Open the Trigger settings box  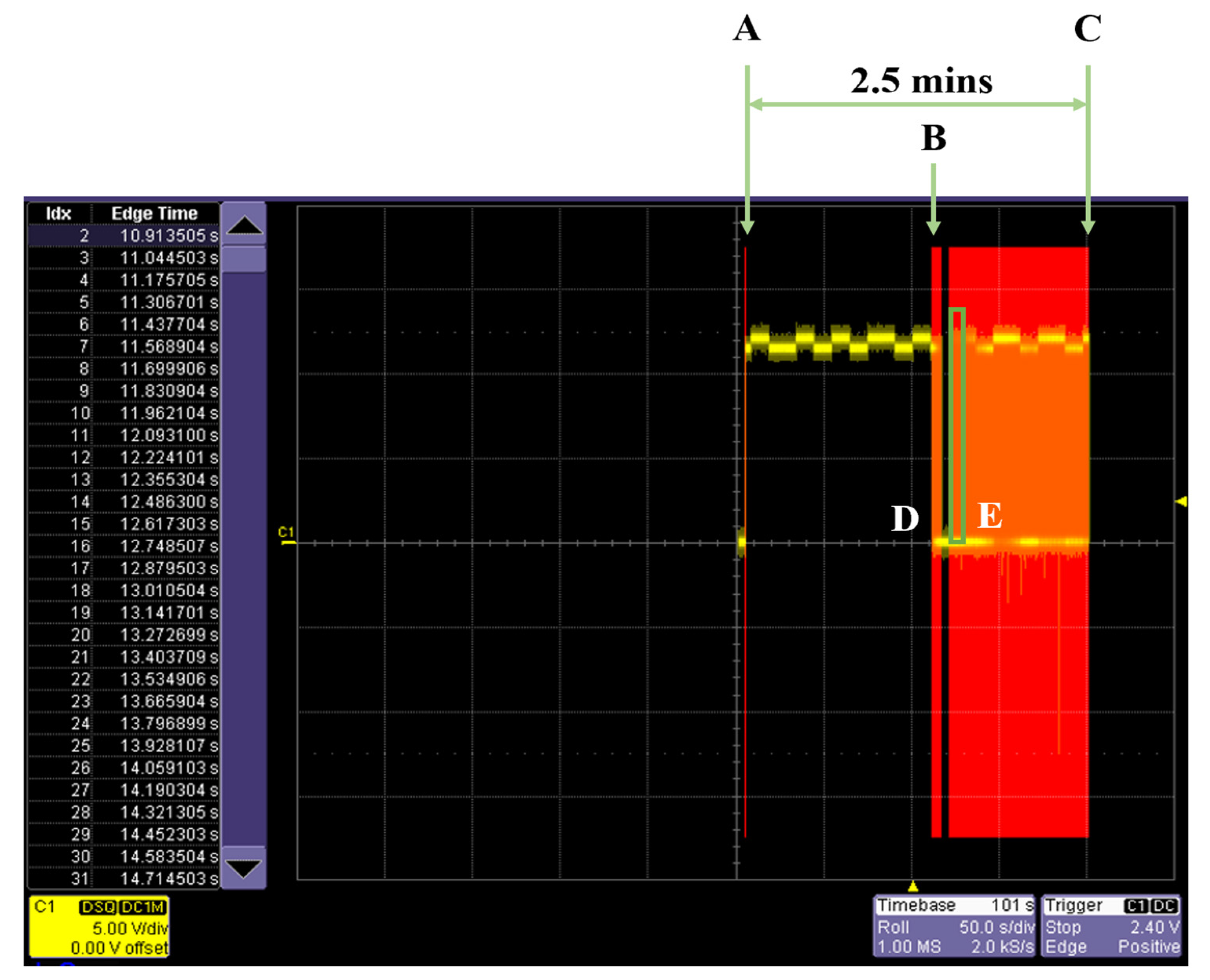[1111, 926]
